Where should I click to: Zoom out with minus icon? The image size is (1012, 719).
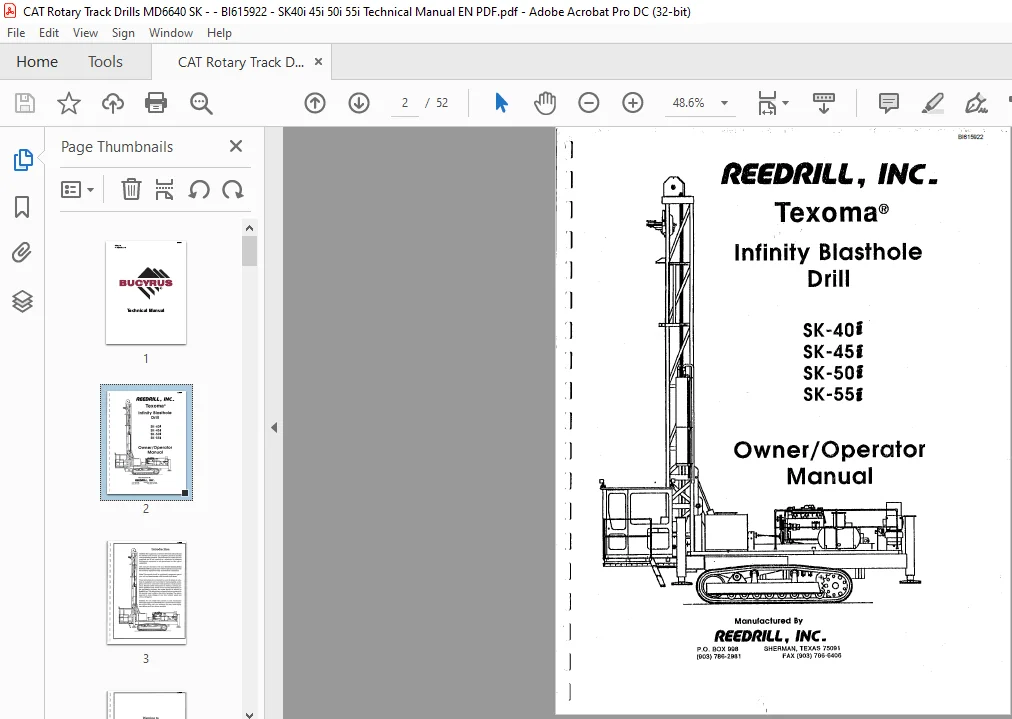[x=589, y=103]
